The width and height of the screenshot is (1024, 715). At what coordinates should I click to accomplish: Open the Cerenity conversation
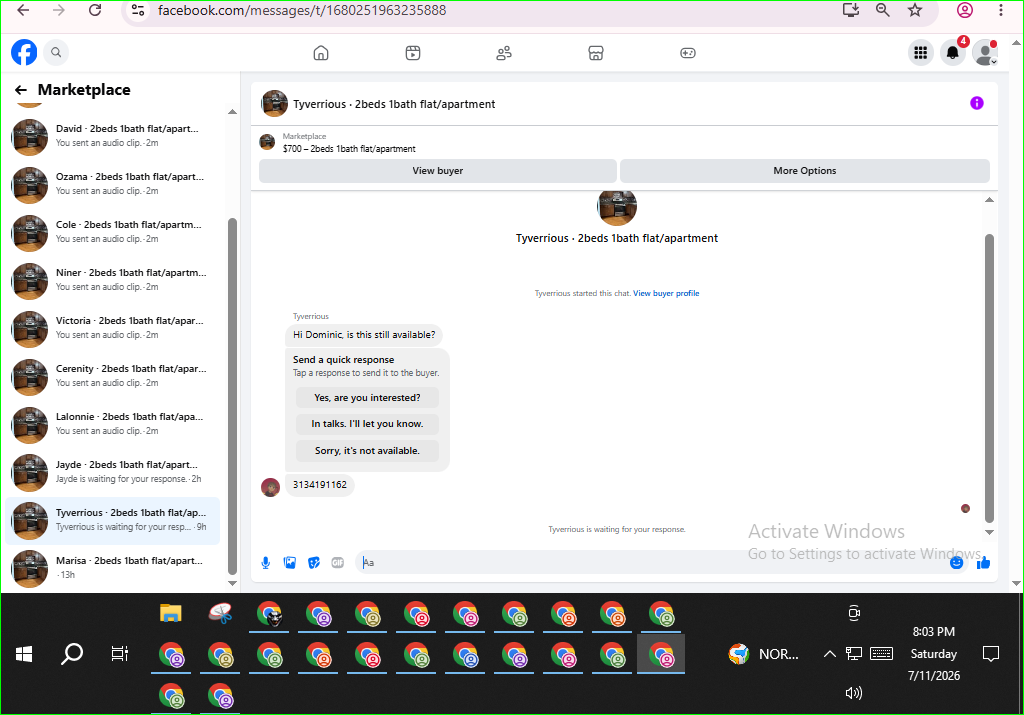112,376
